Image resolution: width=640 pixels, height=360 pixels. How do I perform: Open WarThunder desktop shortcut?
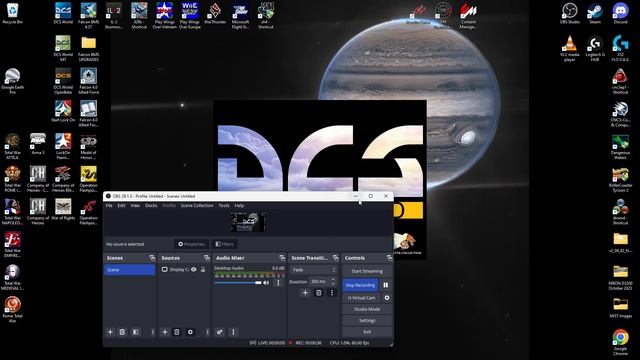tap(215, 14)
